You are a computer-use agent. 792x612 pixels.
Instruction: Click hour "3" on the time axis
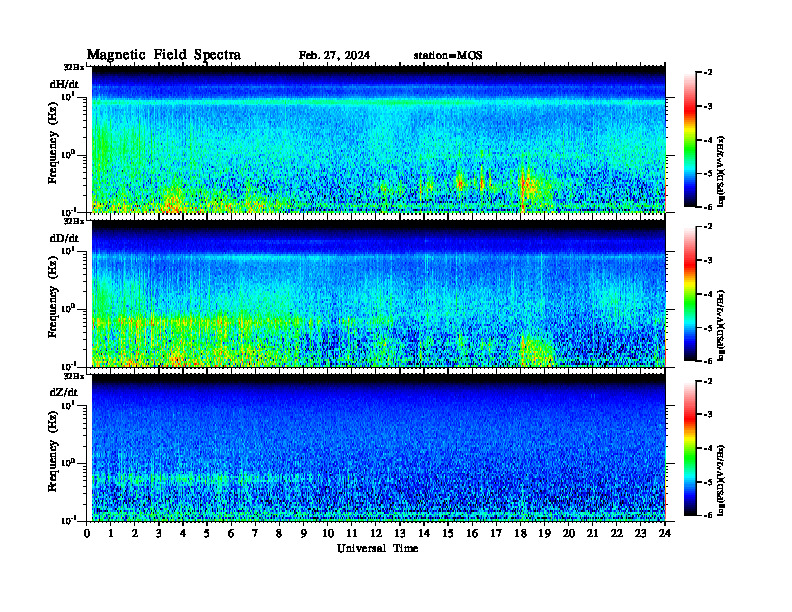(159, 534)
